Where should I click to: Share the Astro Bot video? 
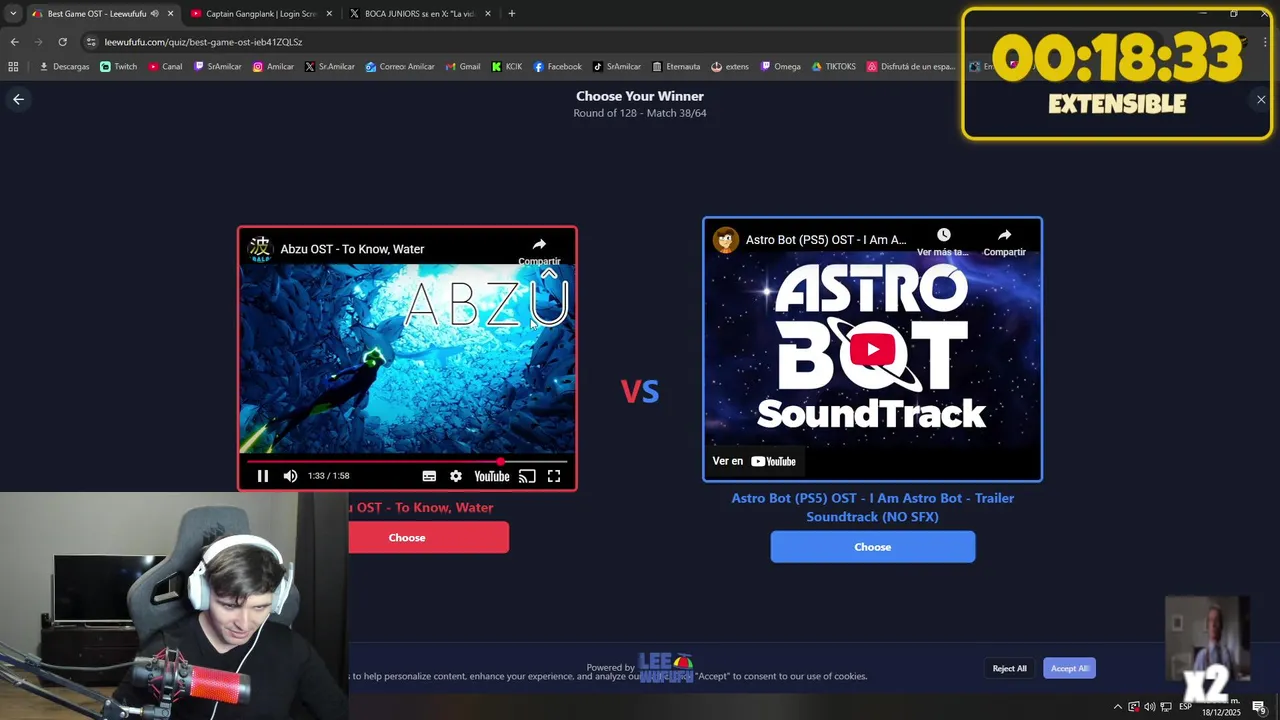pyautogui.click(x=1004, y=241)
